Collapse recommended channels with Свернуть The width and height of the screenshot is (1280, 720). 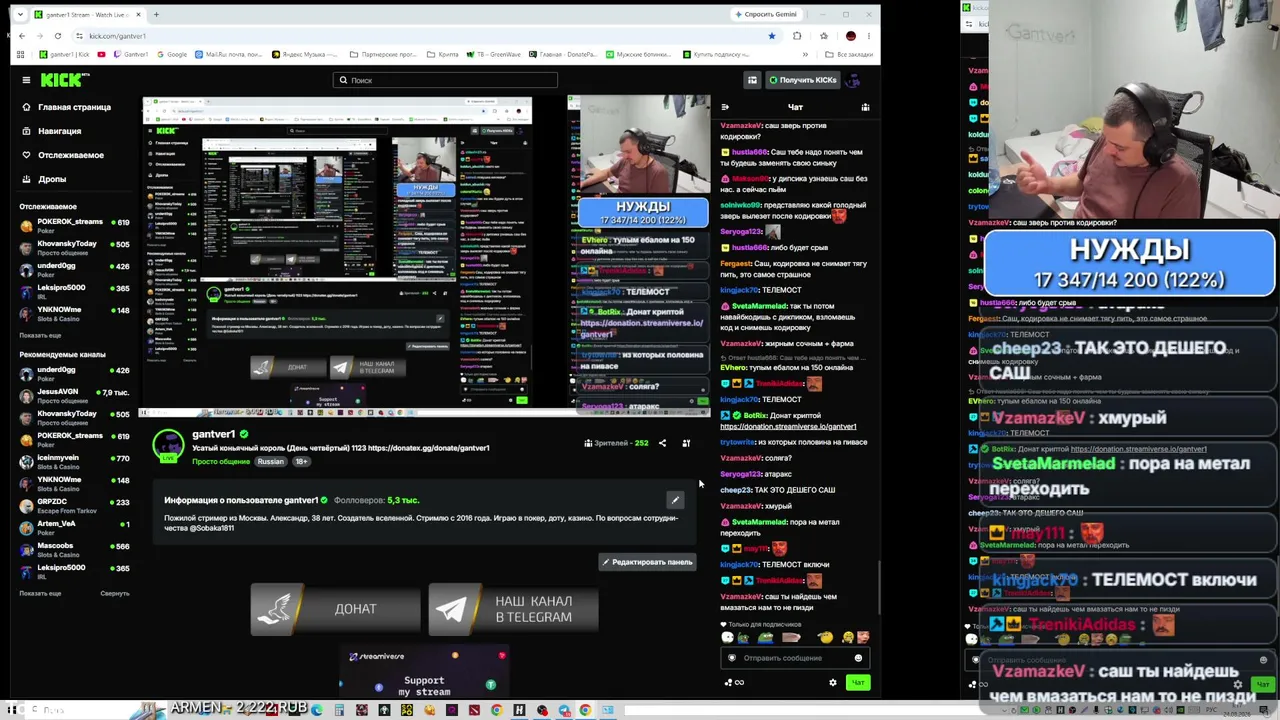pyautogui.click(x=114, y=593)
